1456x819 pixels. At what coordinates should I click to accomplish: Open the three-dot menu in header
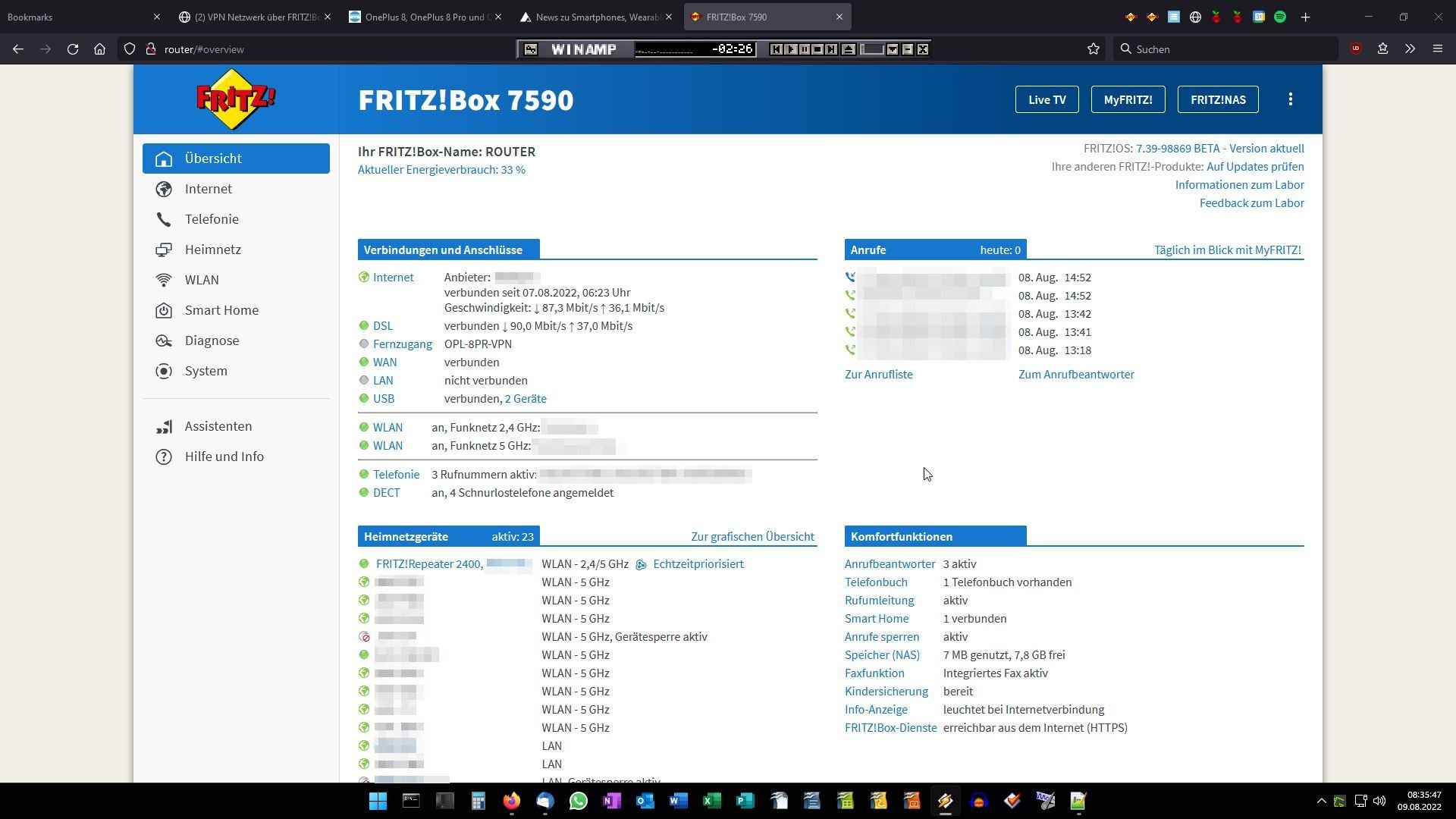pyautogui.click(x=1290, y=99)
